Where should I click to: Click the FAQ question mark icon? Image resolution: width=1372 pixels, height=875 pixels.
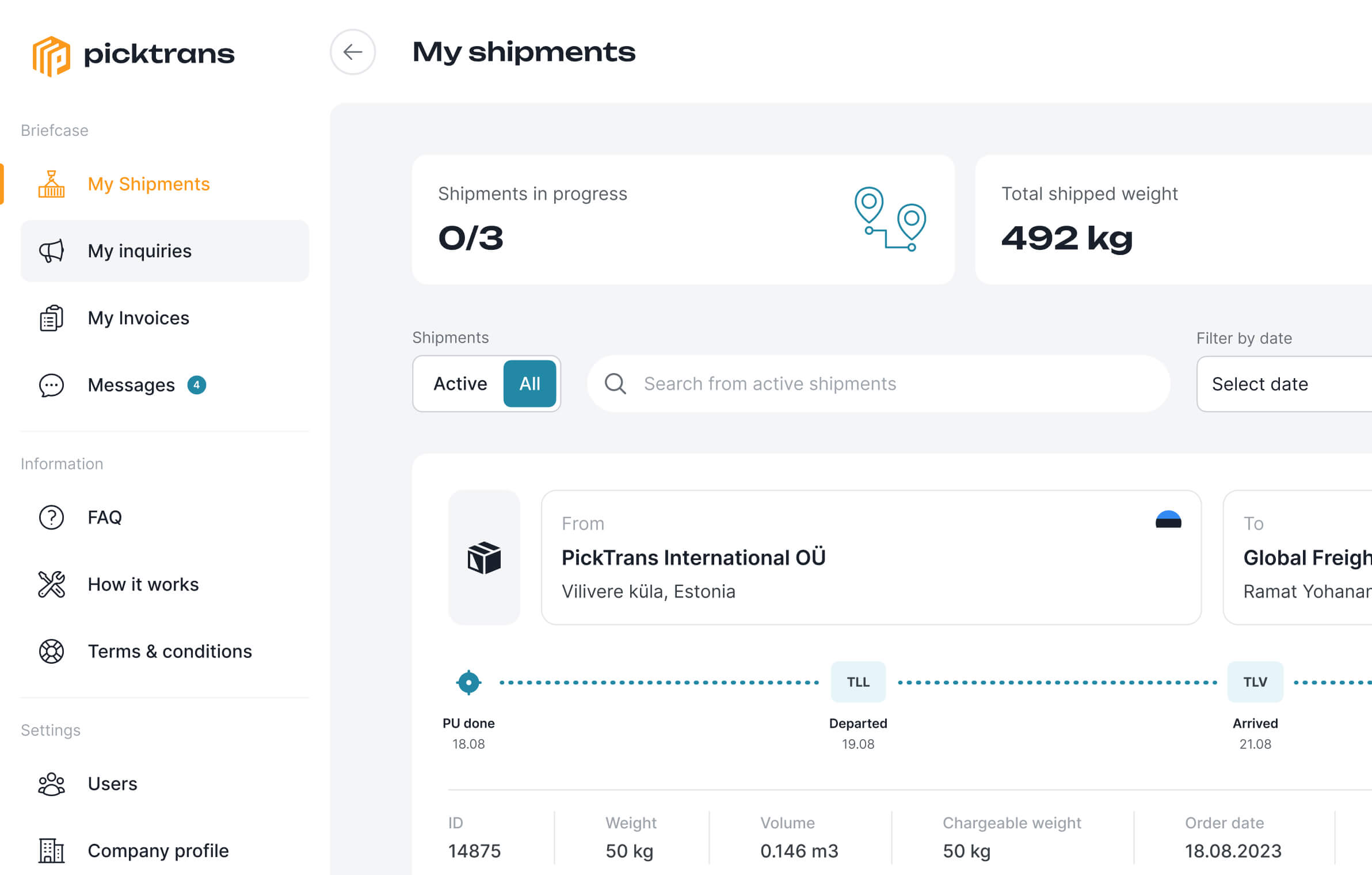pyautogui.click(x=51, y=517)
